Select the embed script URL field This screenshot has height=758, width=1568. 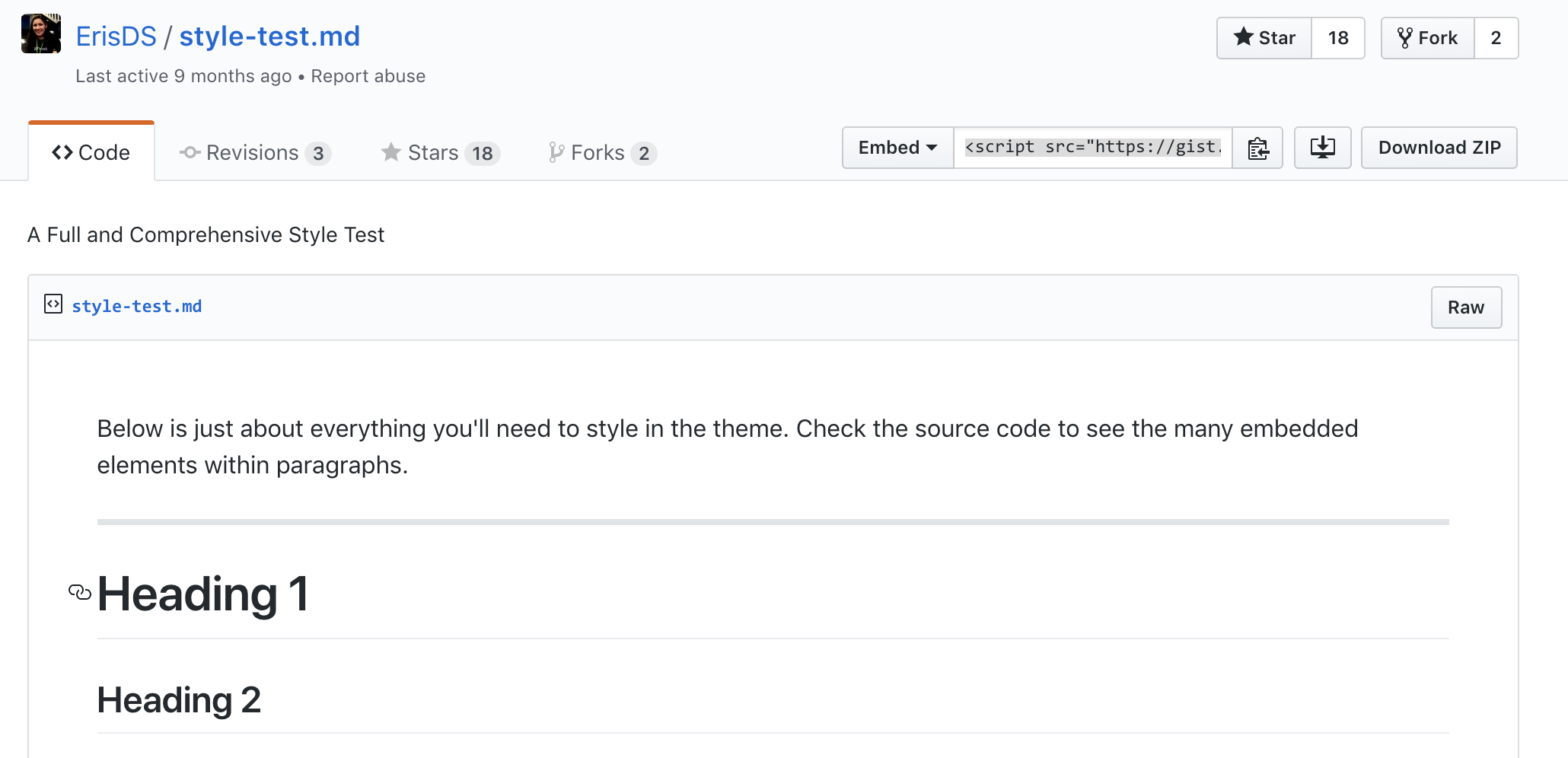tap(1092, 148)
